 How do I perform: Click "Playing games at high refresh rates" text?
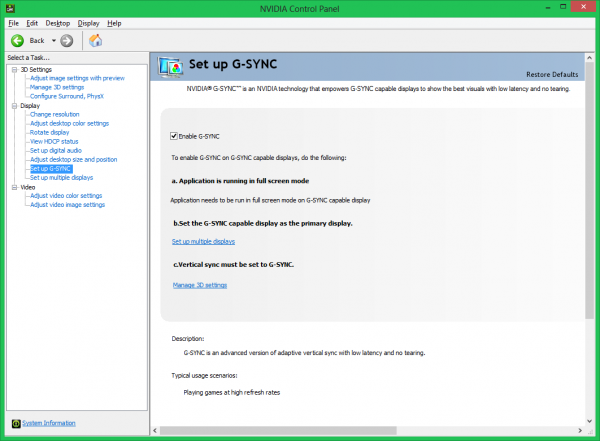pos(232,392)
